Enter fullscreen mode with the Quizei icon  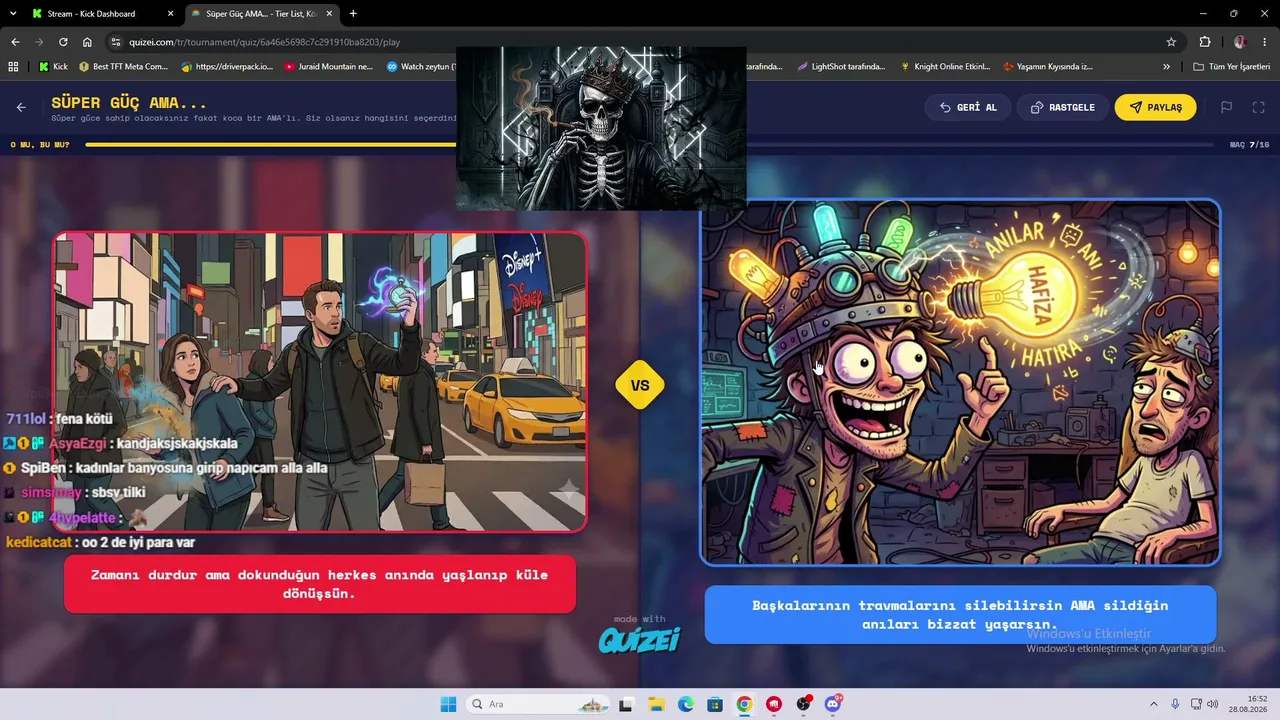point(1259,107)
